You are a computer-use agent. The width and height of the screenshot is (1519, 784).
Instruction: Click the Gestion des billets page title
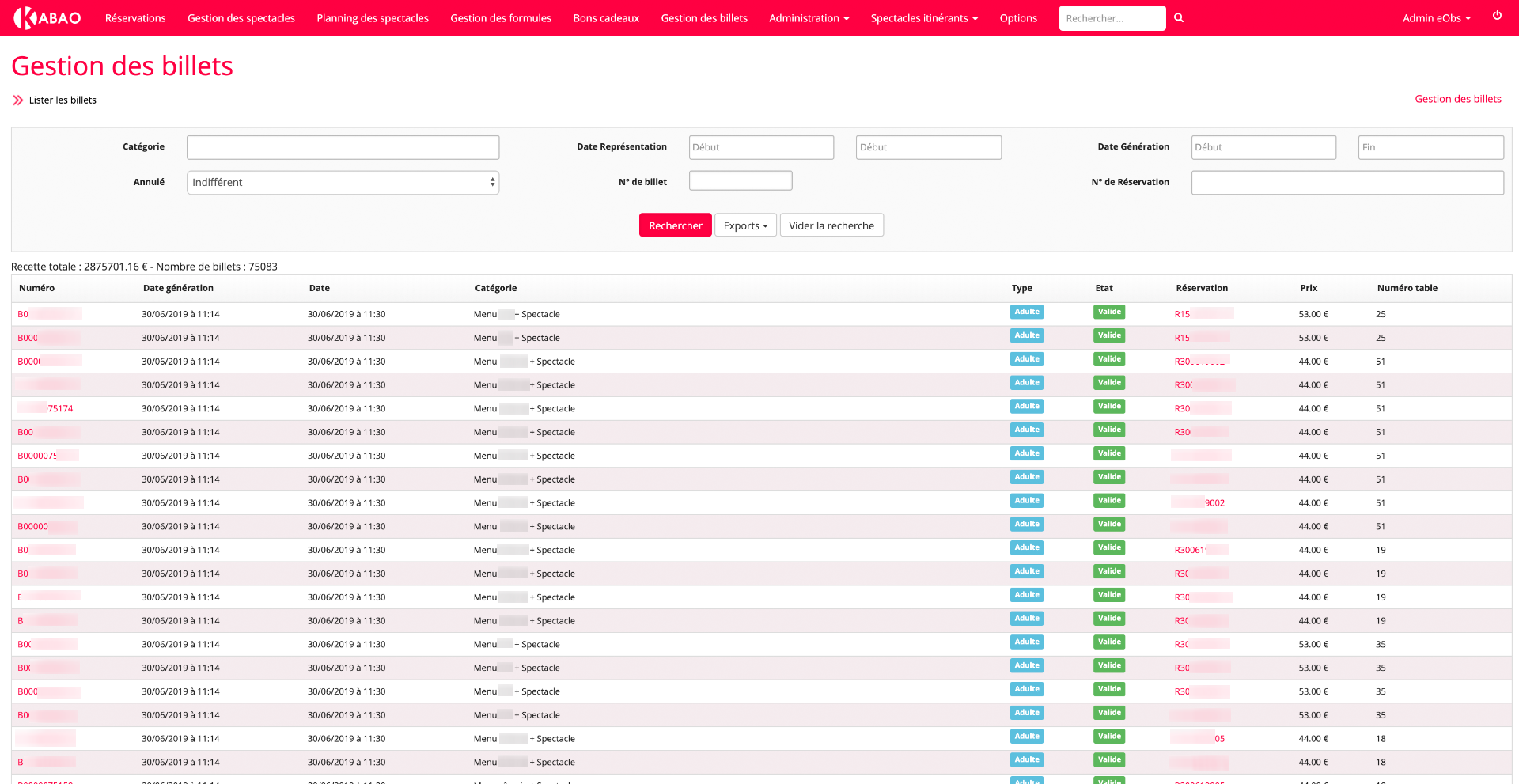(x=122, y=66)
